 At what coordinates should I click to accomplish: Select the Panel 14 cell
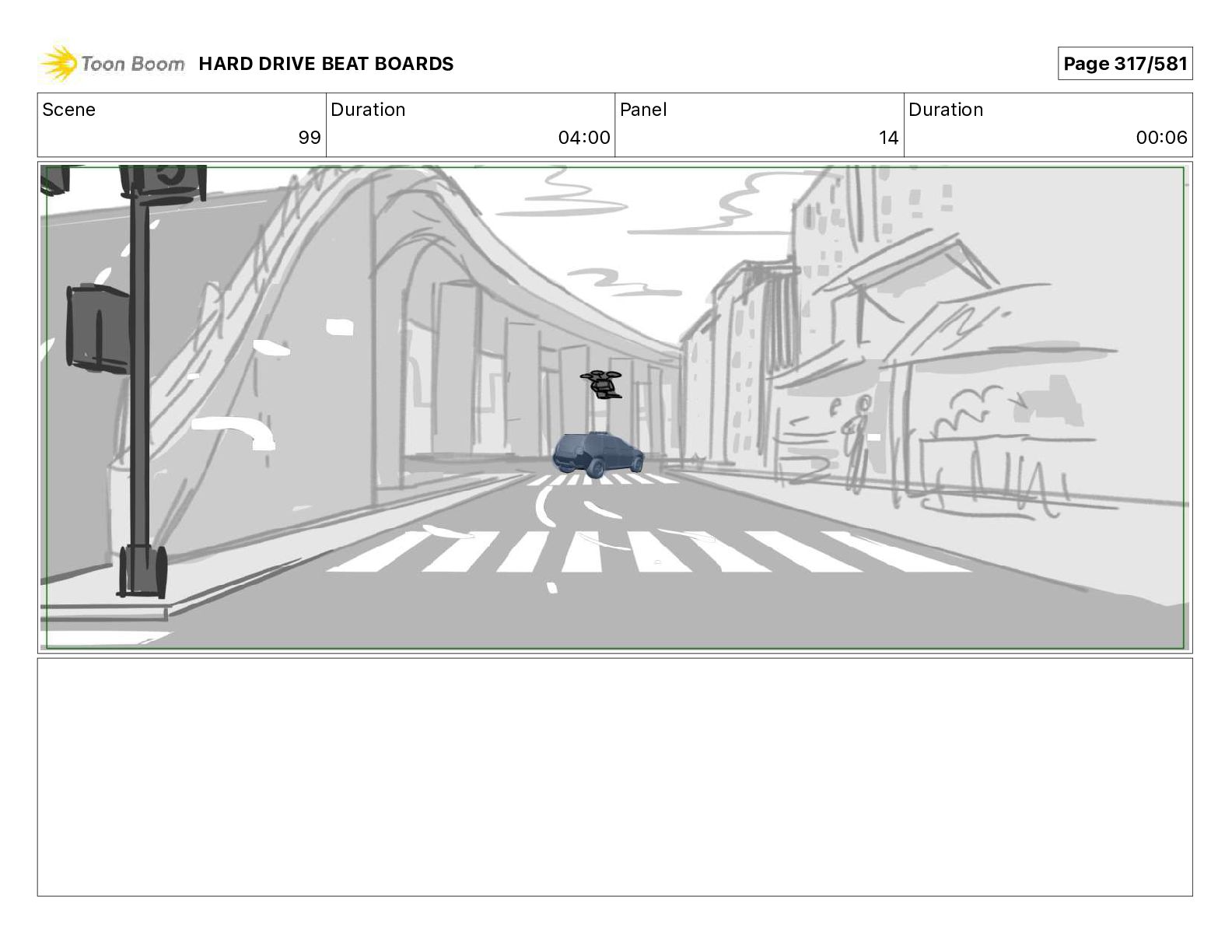pos(759,125)
